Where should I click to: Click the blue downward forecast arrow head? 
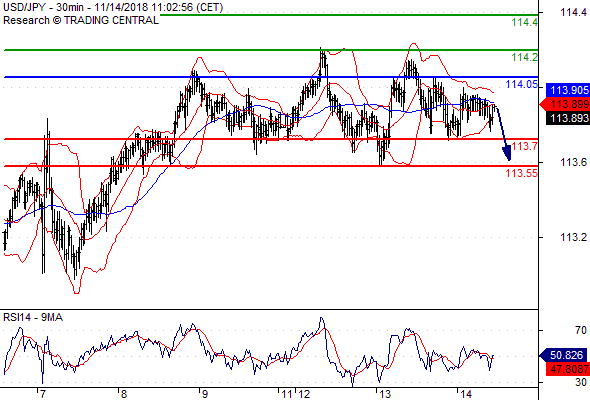pos(506,153)
